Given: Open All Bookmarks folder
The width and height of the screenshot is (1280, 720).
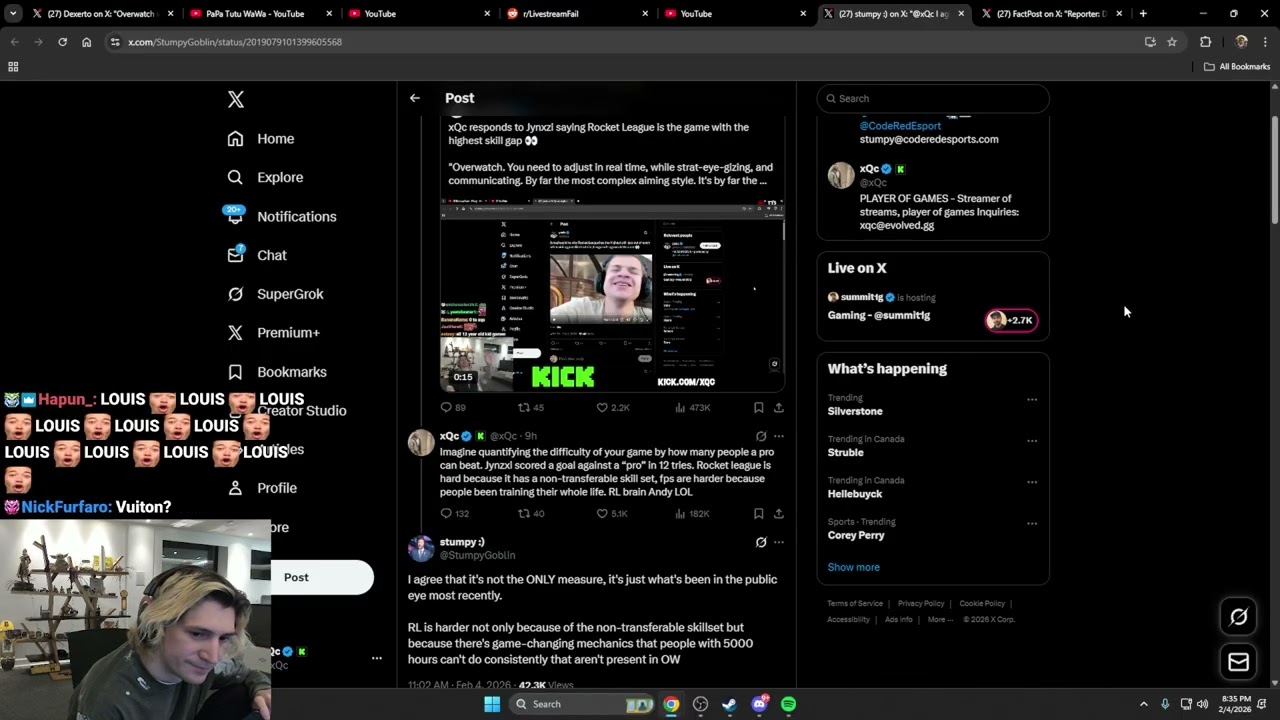Looking at the screenshot, I should (x=1236, y=67).
